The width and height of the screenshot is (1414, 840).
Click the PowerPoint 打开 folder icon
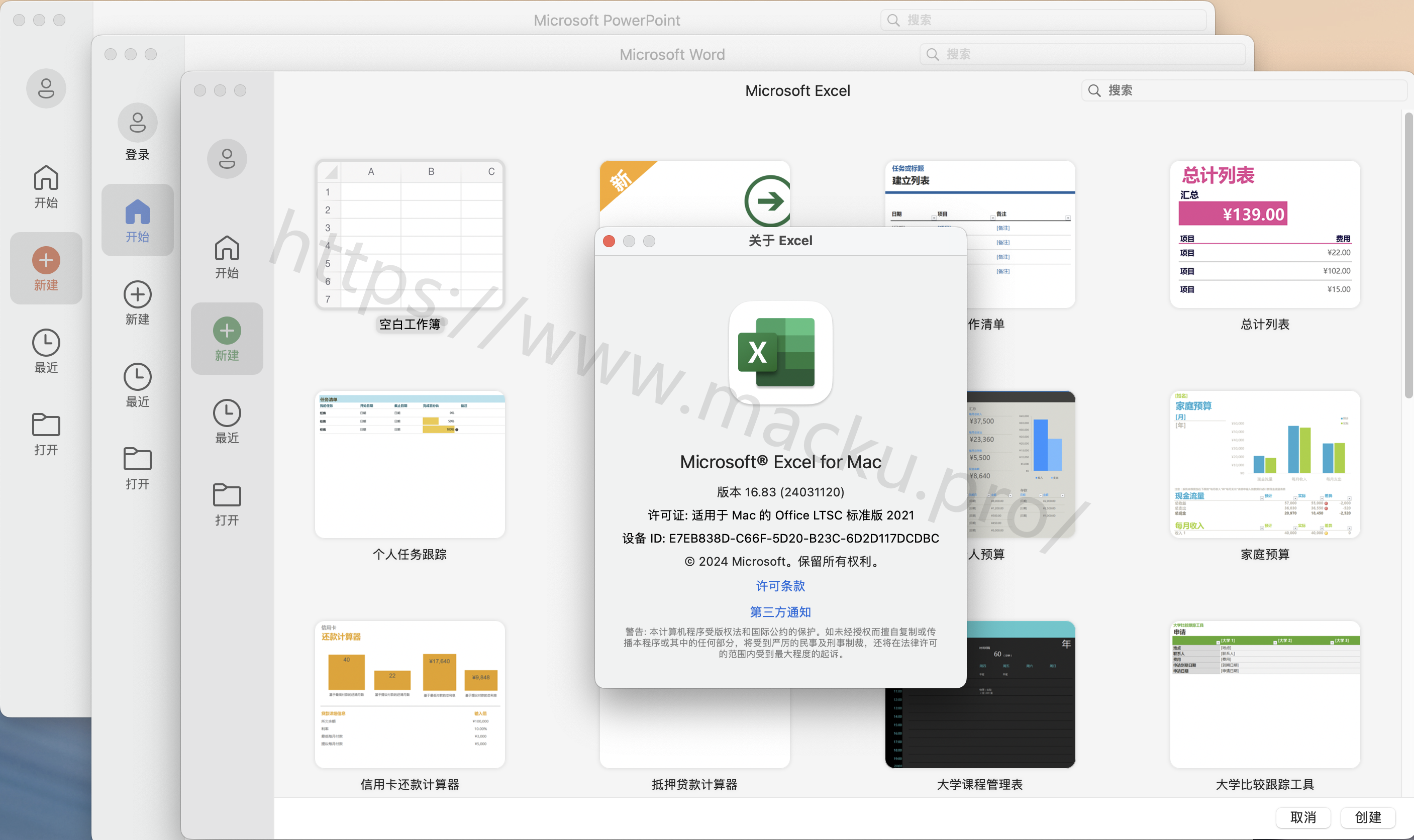point(46,425)
